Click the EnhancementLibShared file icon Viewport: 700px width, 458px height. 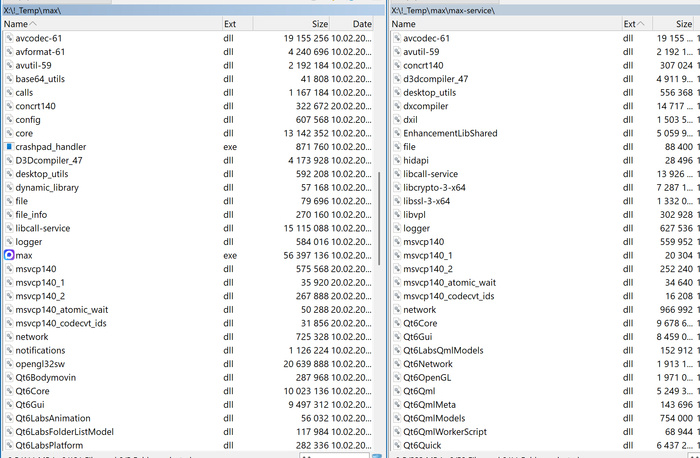(x=397, y=133)
